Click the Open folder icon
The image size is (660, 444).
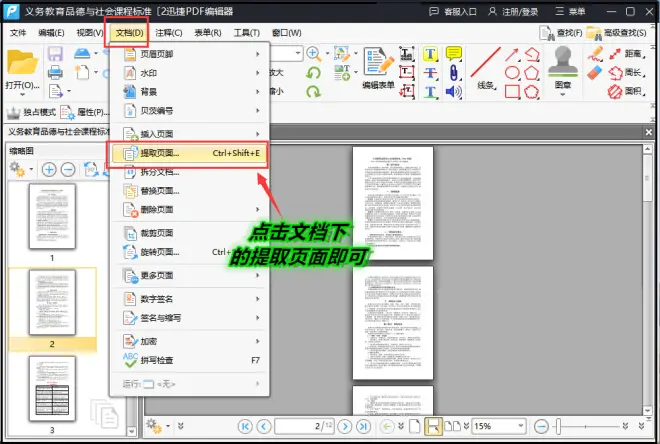22,62
